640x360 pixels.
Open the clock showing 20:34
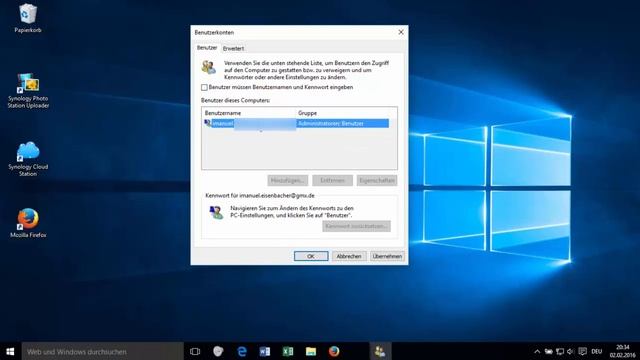(622, 351)
